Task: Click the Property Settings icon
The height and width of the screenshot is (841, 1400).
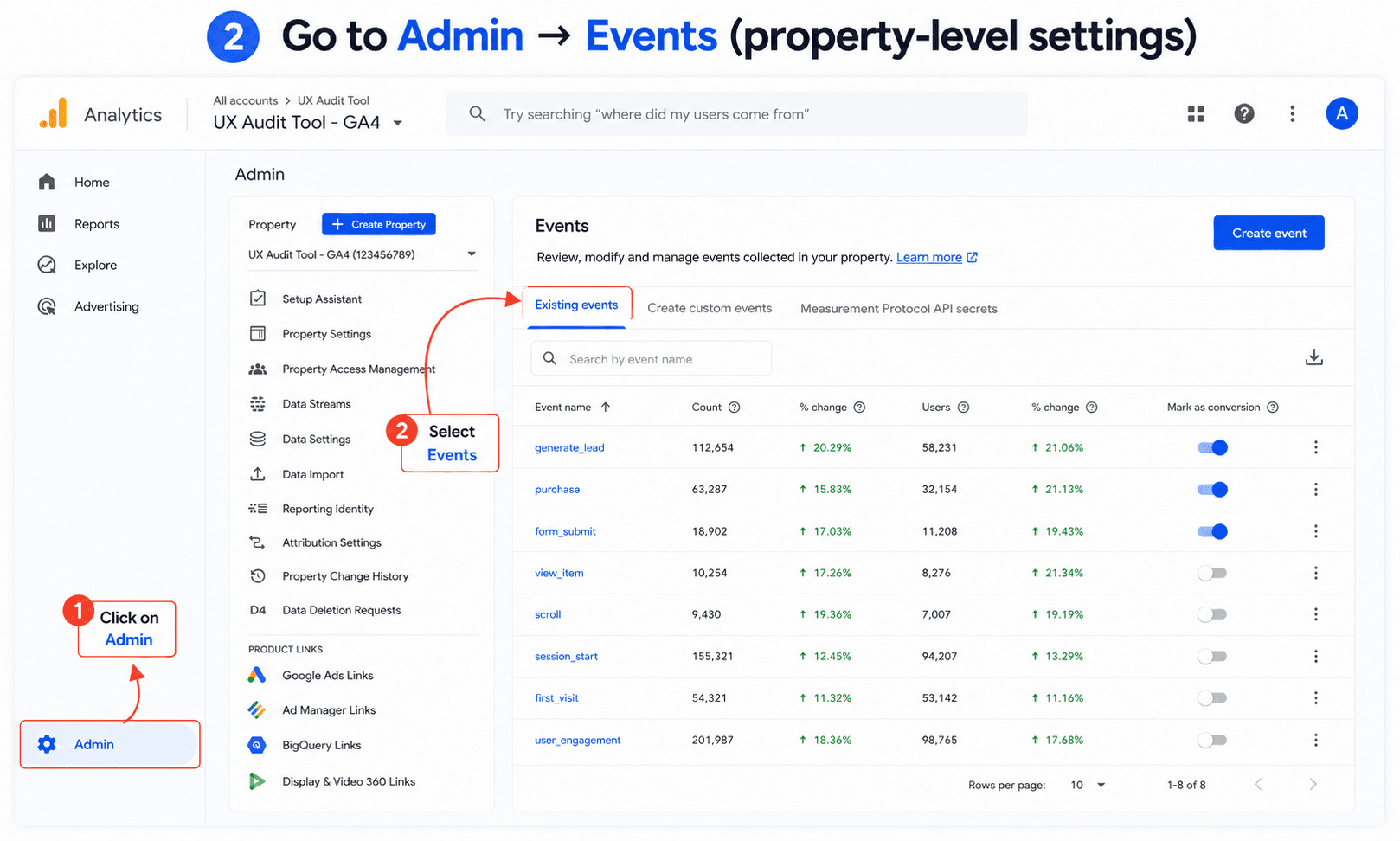Action: (x=258, y=334)
